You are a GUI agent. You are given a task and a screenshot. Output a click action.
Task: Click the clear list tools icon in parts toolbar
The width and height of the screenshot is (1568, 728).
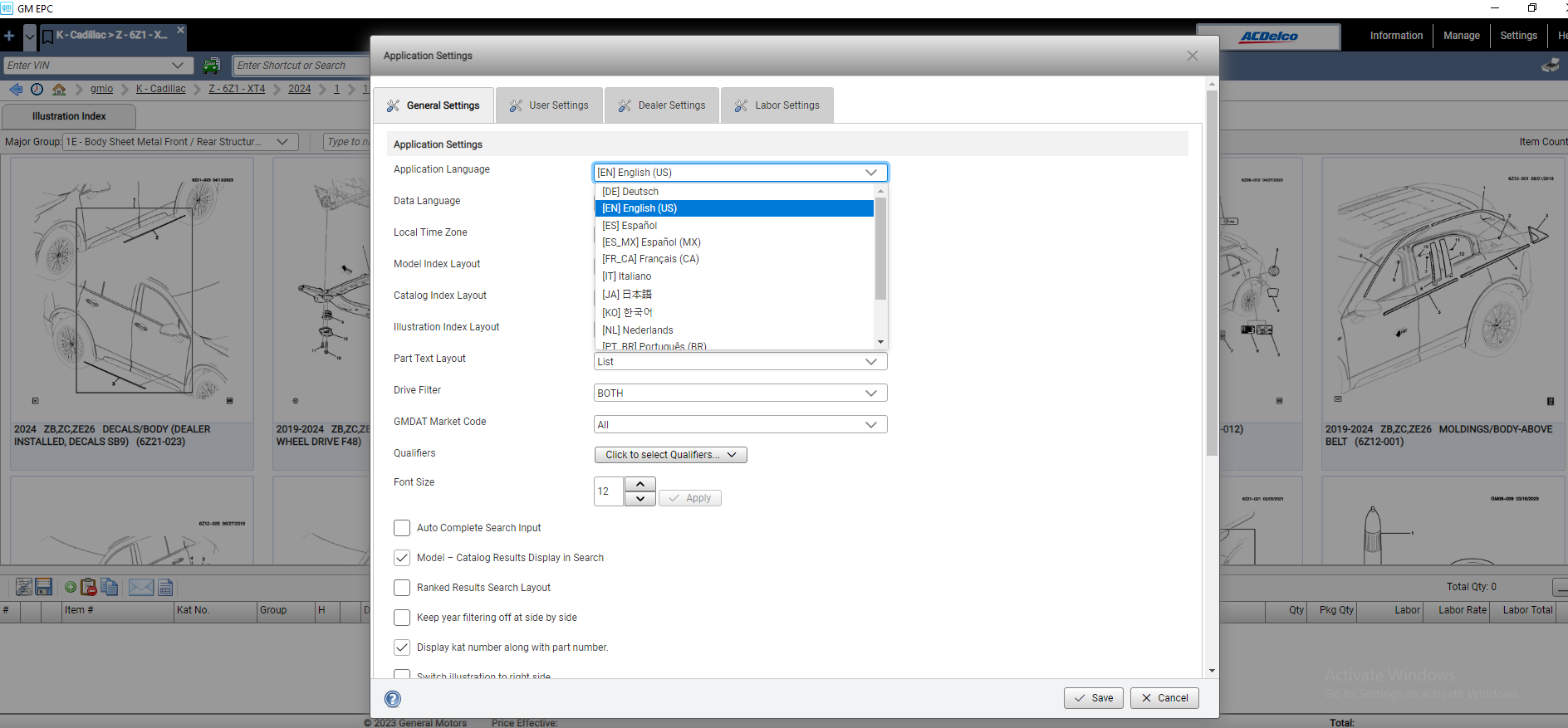pyautogui.click(x=24, y=587)
